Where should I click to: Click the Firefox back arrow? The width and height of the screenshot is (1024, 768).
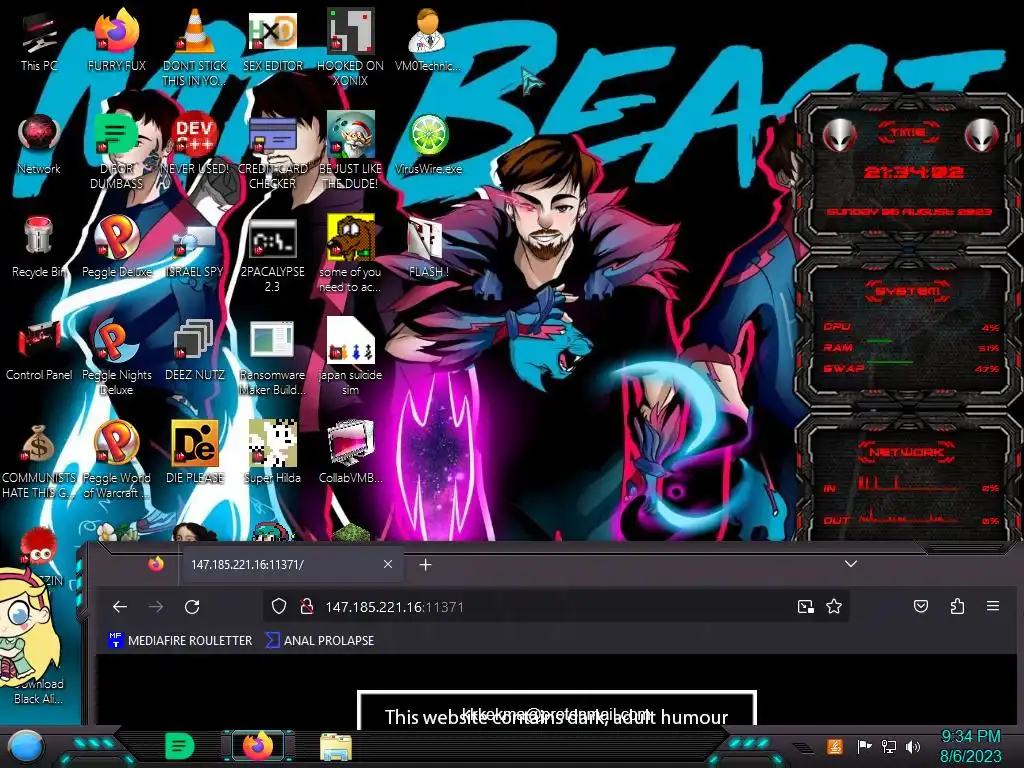tap(120, 607)
